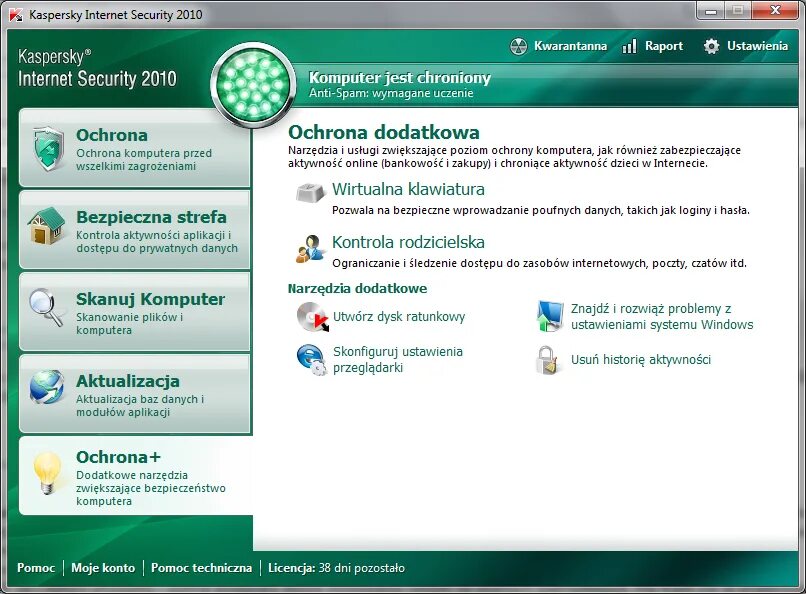
Task: Click the Wirtualna klawiatura description text
Action: (x=541, y=210)
